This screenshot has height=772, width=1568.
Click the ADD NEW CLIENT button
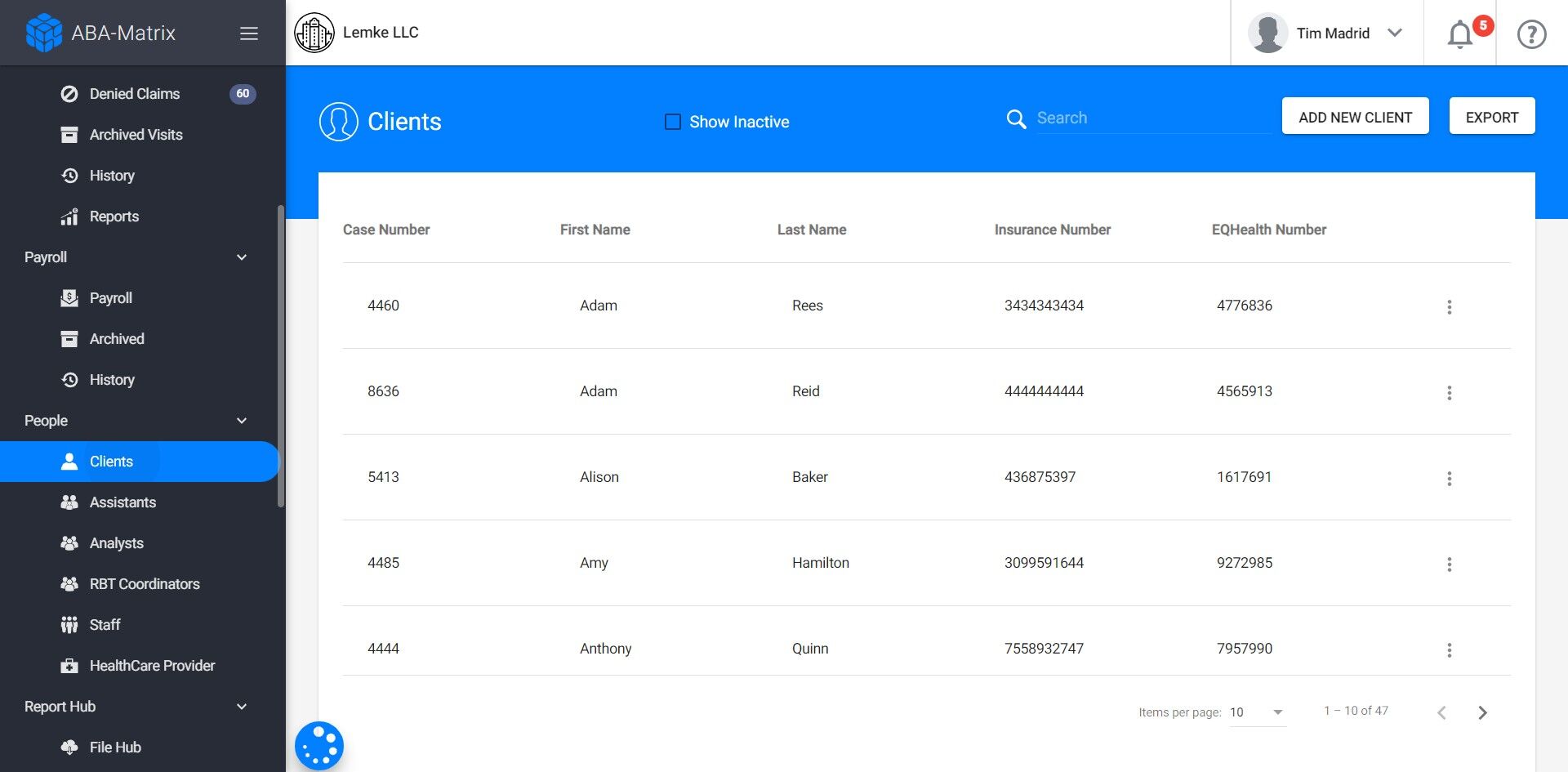pos(1355,117)
